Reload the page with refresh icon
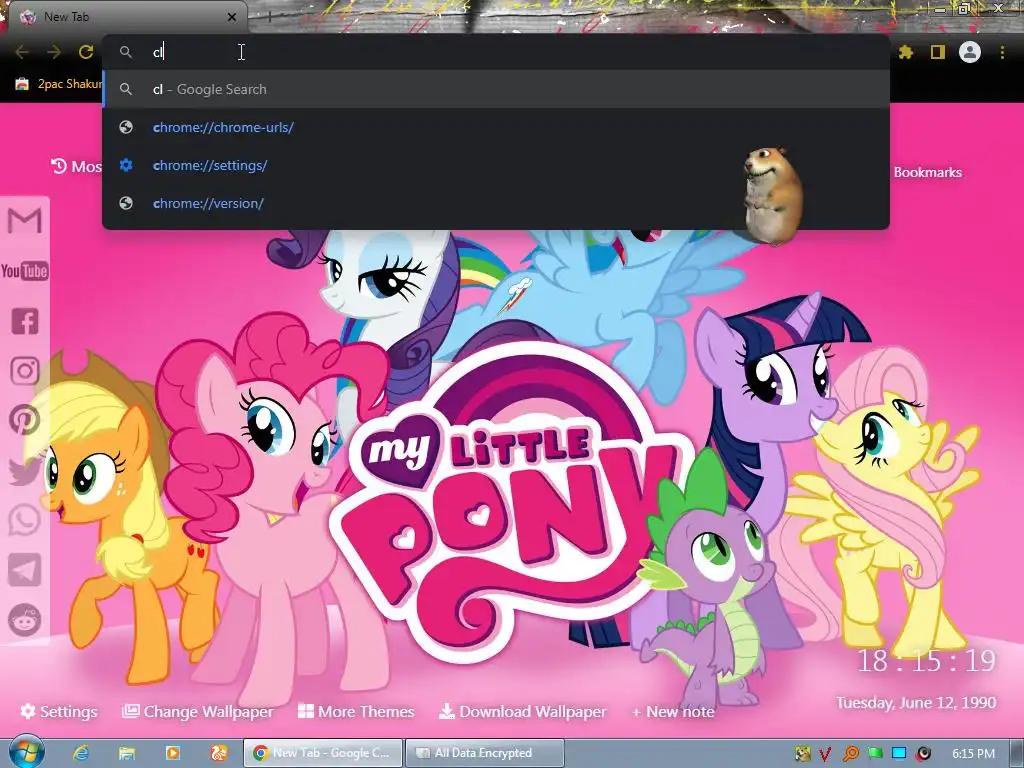 [86, 52]
